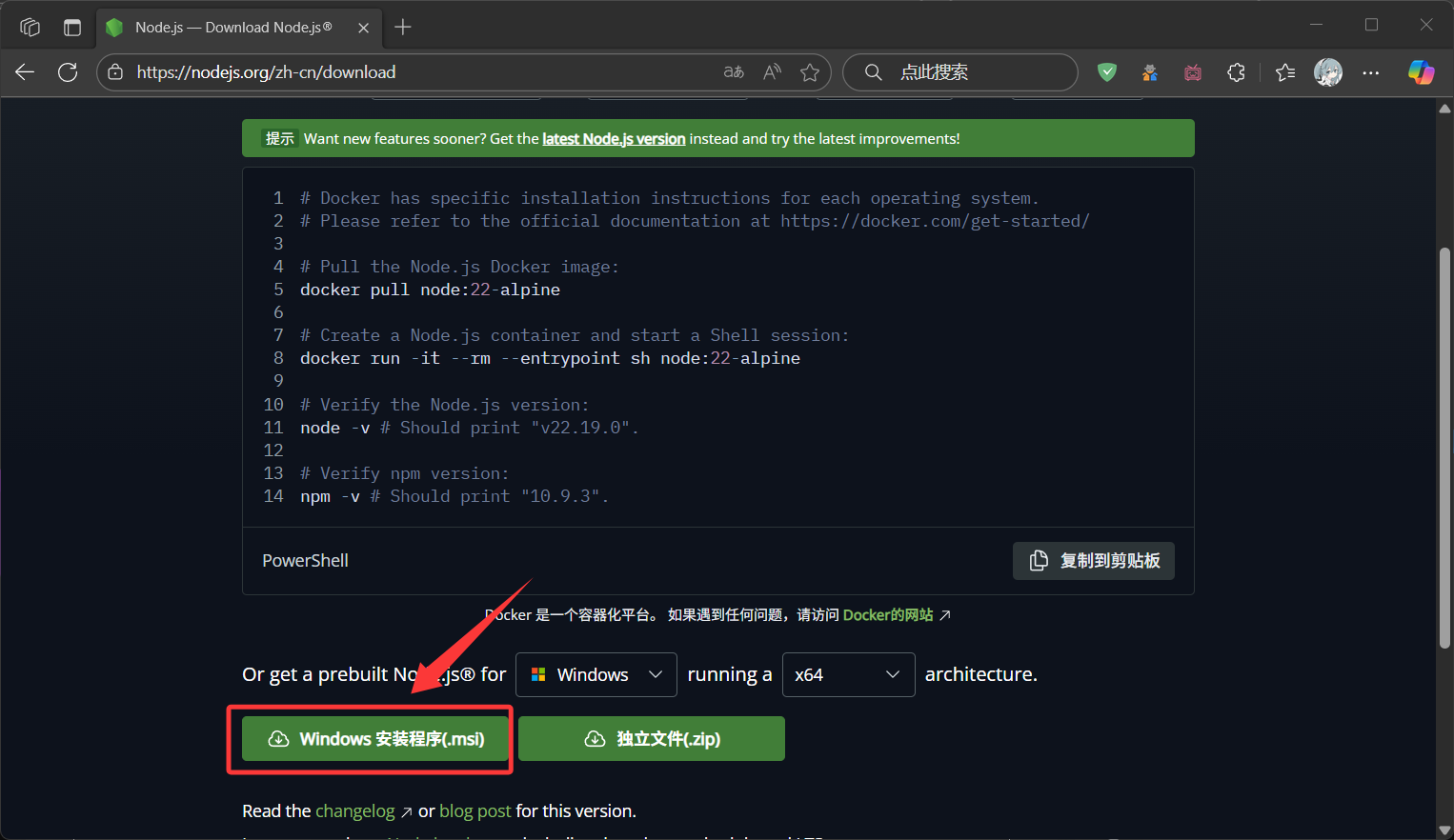Open Settings and more menu
The height and width of the screenshot is (840, 1454).
tap(1371, 72)
